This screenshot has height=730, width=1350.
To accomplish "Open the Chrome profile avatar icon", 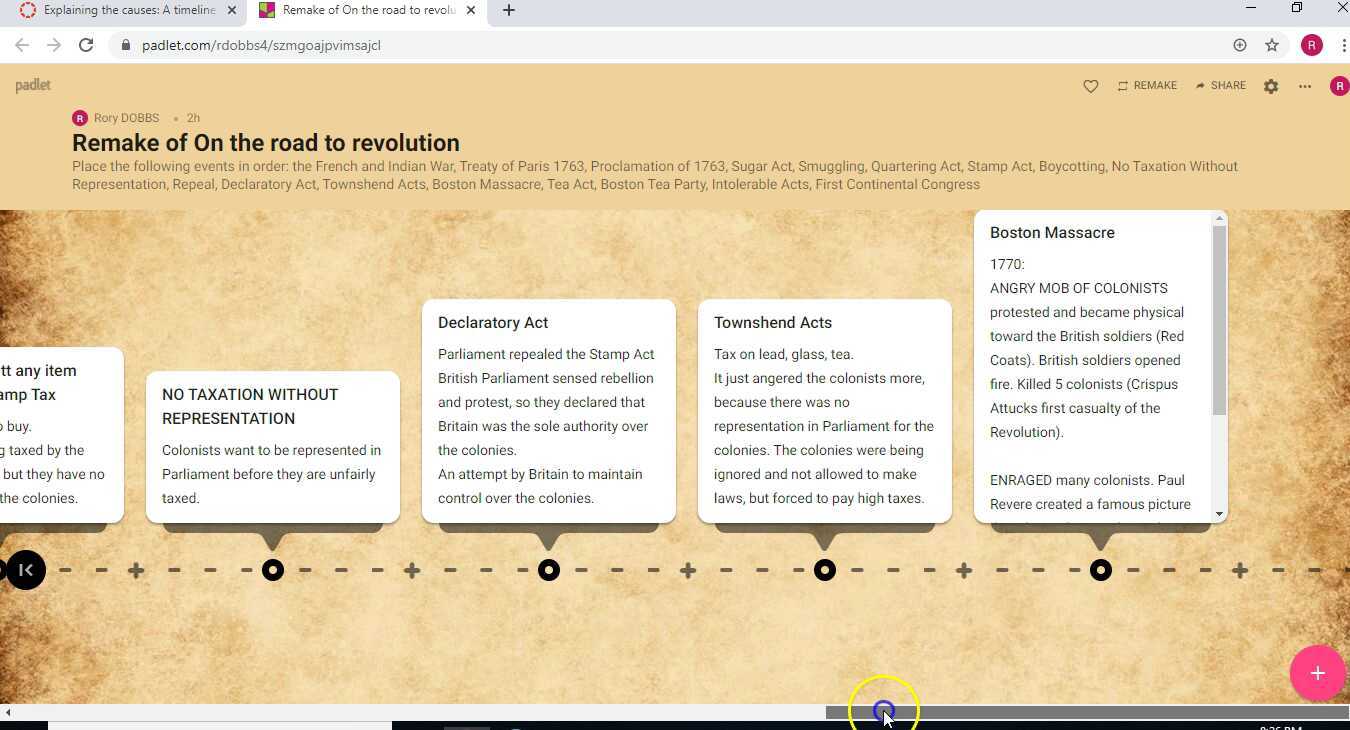I will 1312,45.
